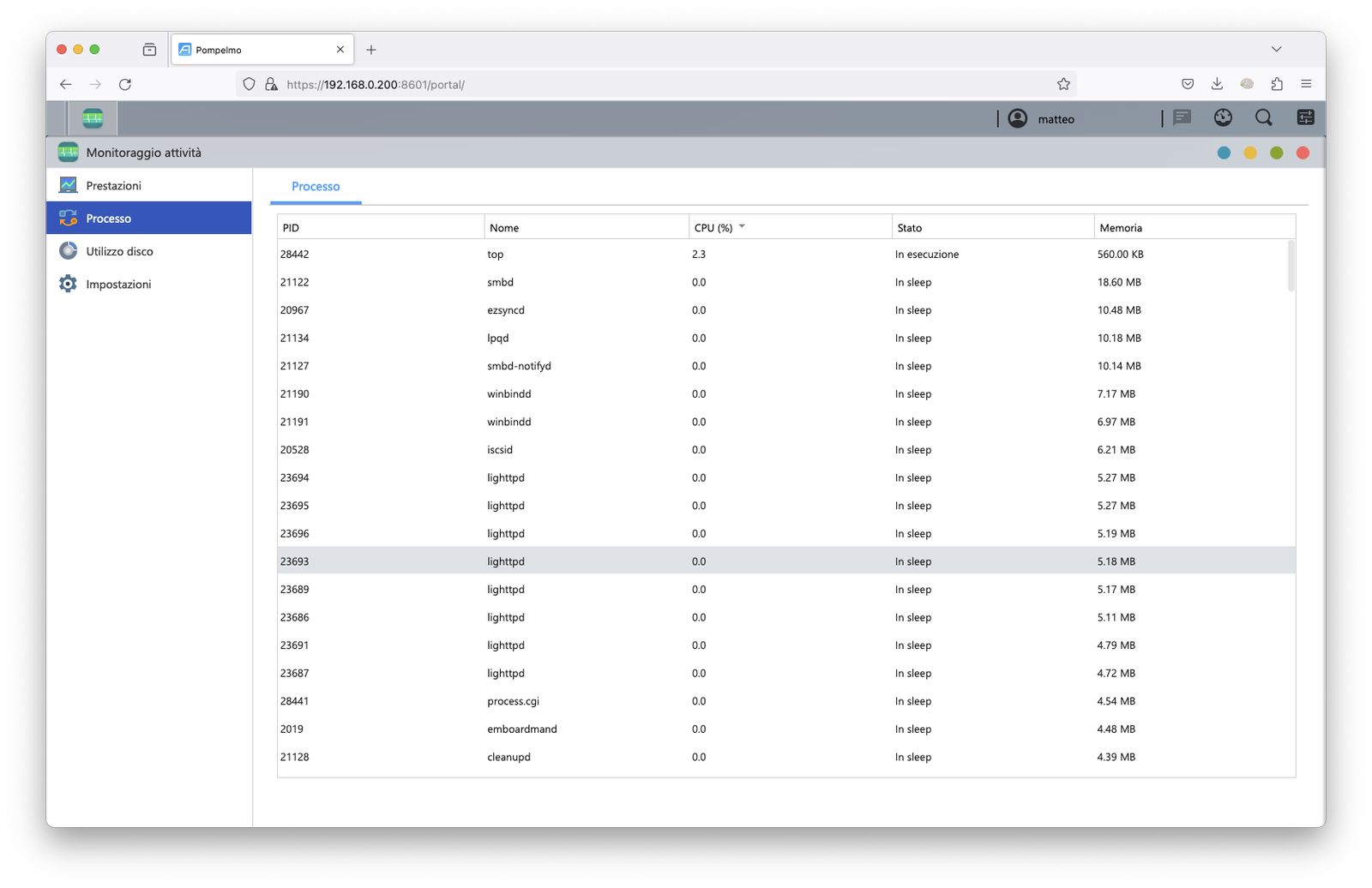Click PID 23696 in the table
The width and height of the screenshot is (1372, 888).
pyautogui.click(x=294, y=533)
